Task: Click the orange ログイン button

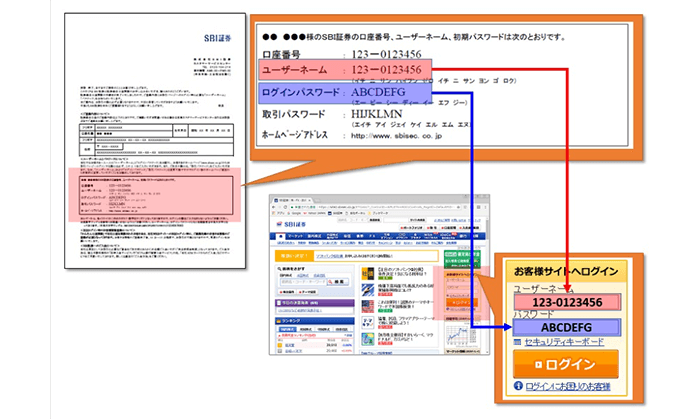Action: [x=566, y=364]
